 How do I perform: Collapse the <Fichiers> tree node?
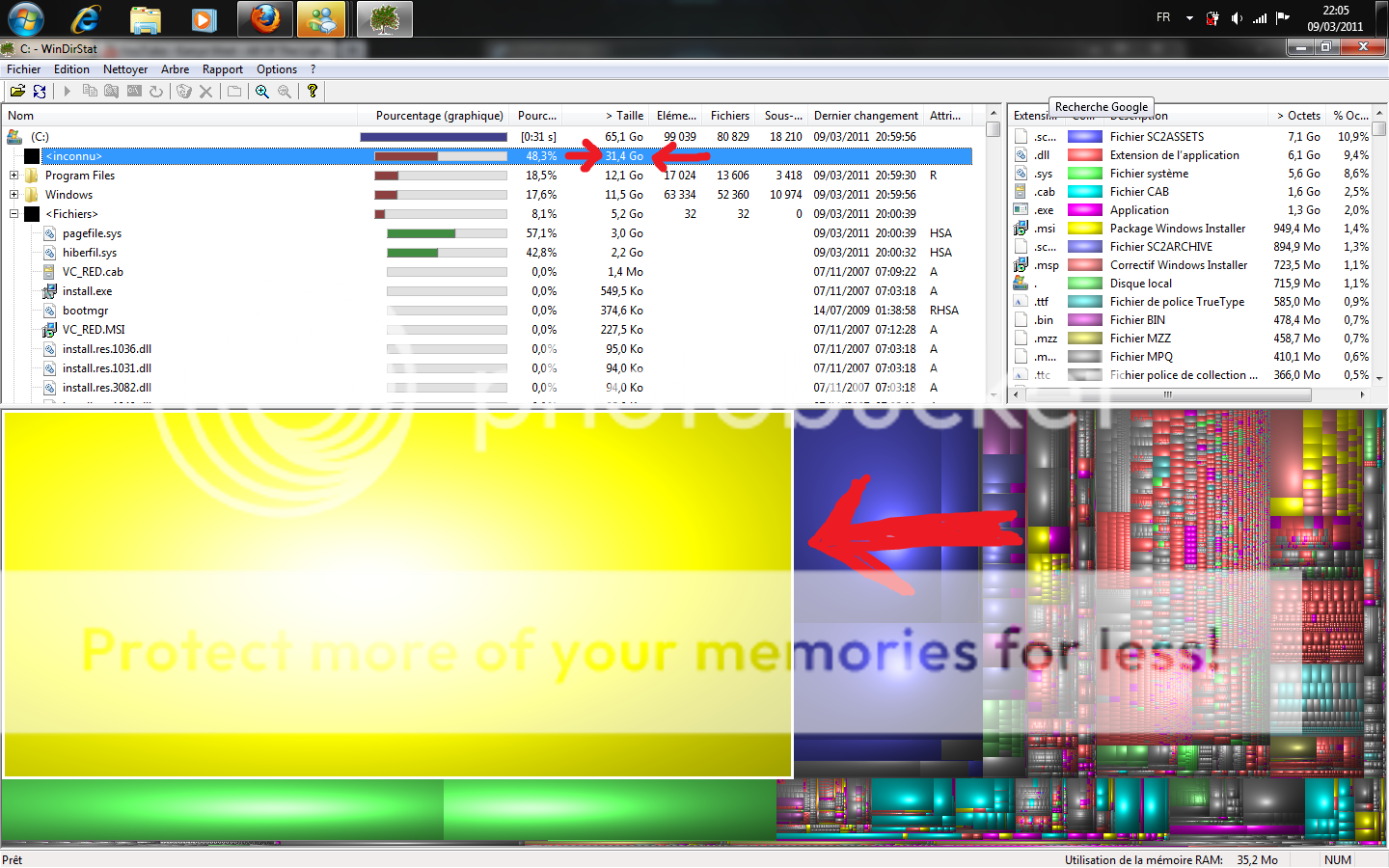click(14, 214)
